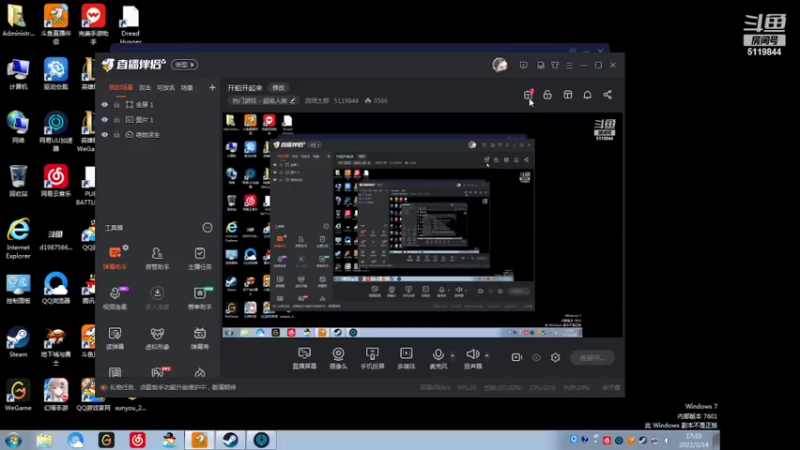Open the 多人连麦 multi-person link tool
The image size is (800, 450).
pos(157,297)
